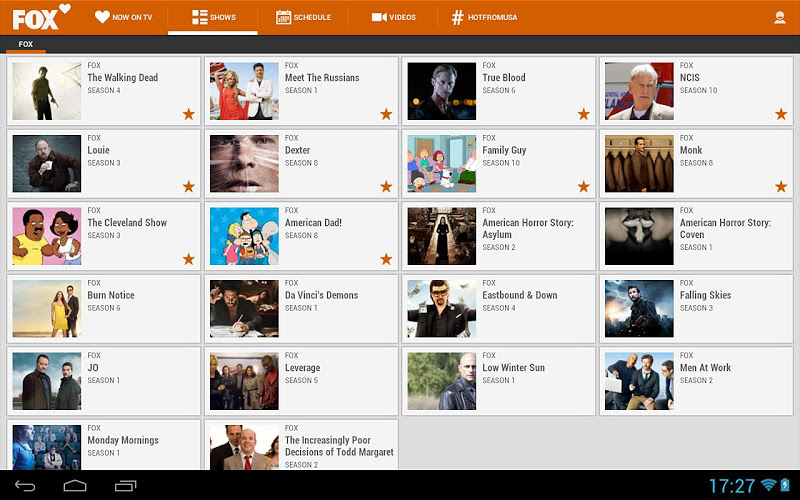Open the JO show thumbnail
The width and height of the screenshot is (800, 500).
tap(47, 381)
